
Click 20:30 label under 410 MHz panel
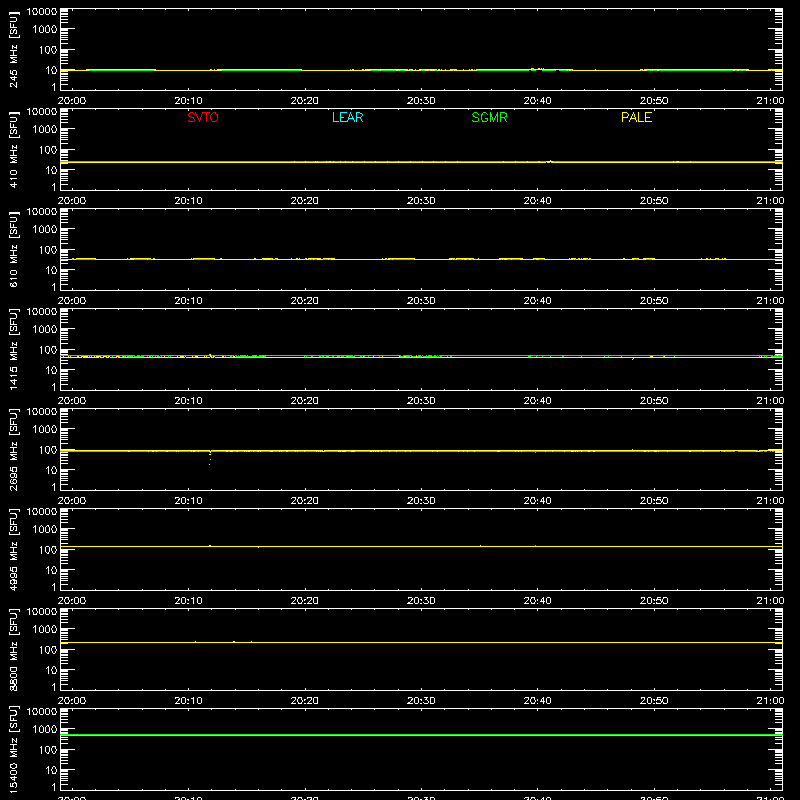421,201
